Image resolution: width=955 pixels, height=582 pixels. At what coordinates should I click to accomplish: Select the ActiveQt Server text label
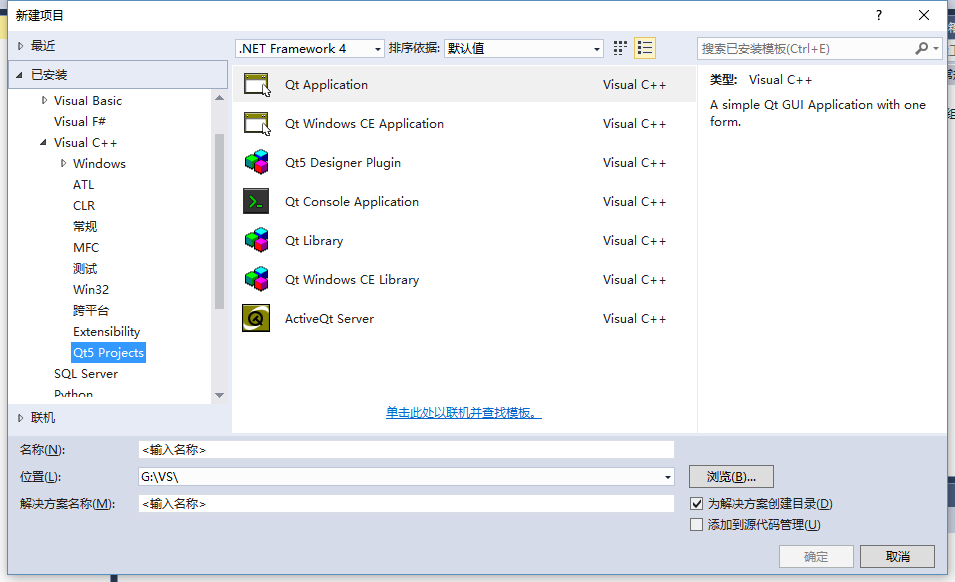[x=329, y=318]
